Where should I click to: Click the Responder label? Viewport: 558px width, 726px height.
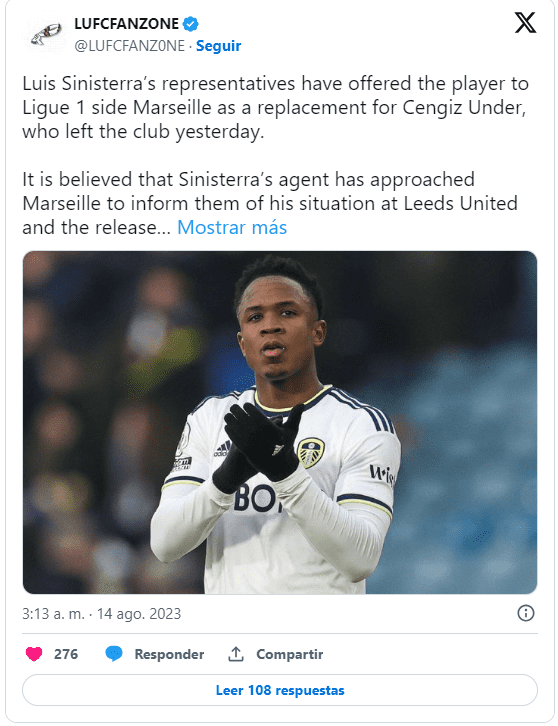pos(169,654)
